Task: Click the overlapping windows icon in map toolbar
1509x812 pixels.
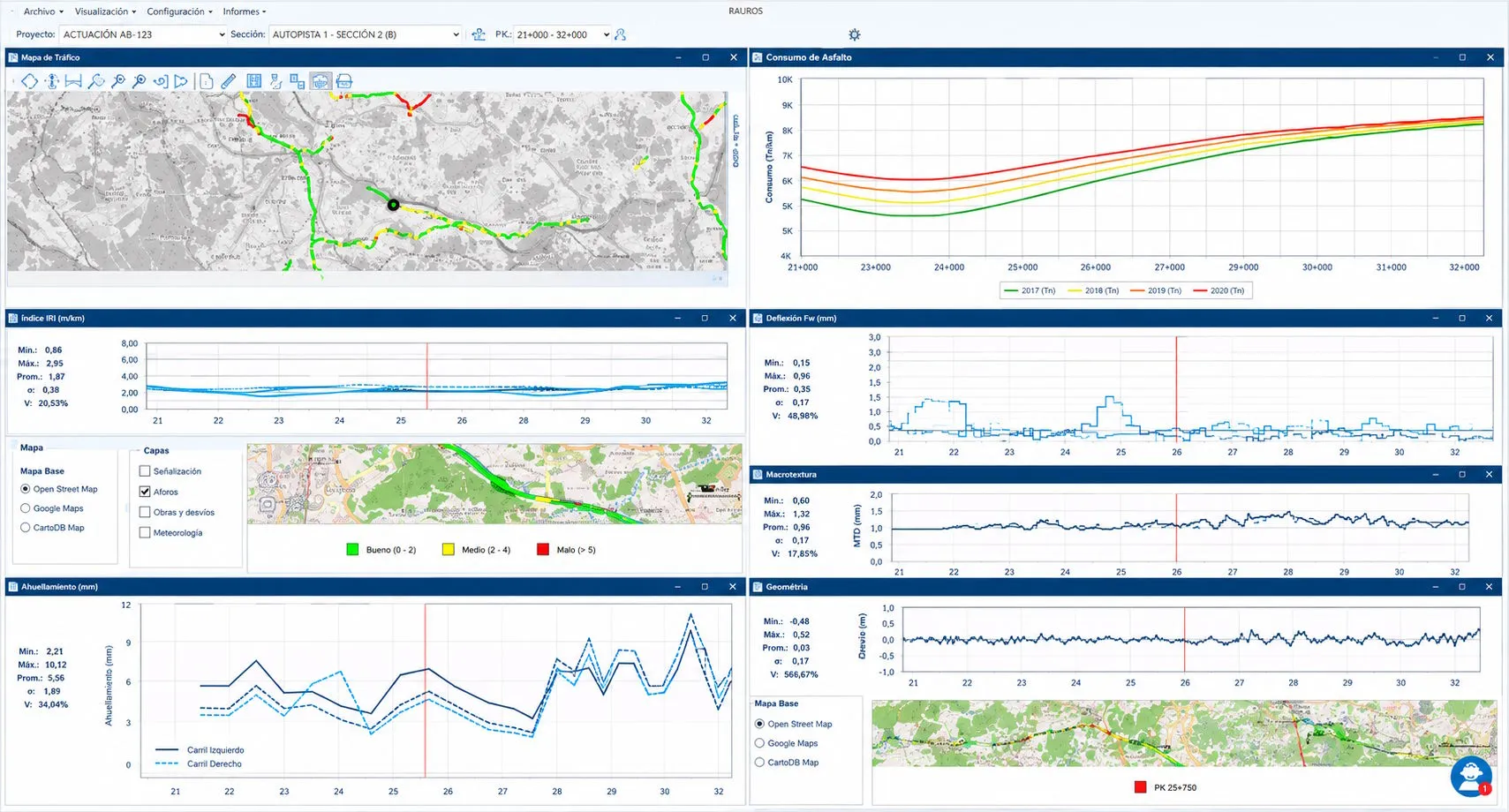Action: (x=298, y=81)
